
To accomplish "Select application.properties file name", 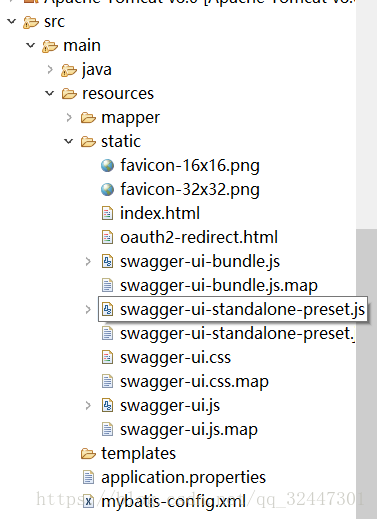I will [x=184, y=478].
